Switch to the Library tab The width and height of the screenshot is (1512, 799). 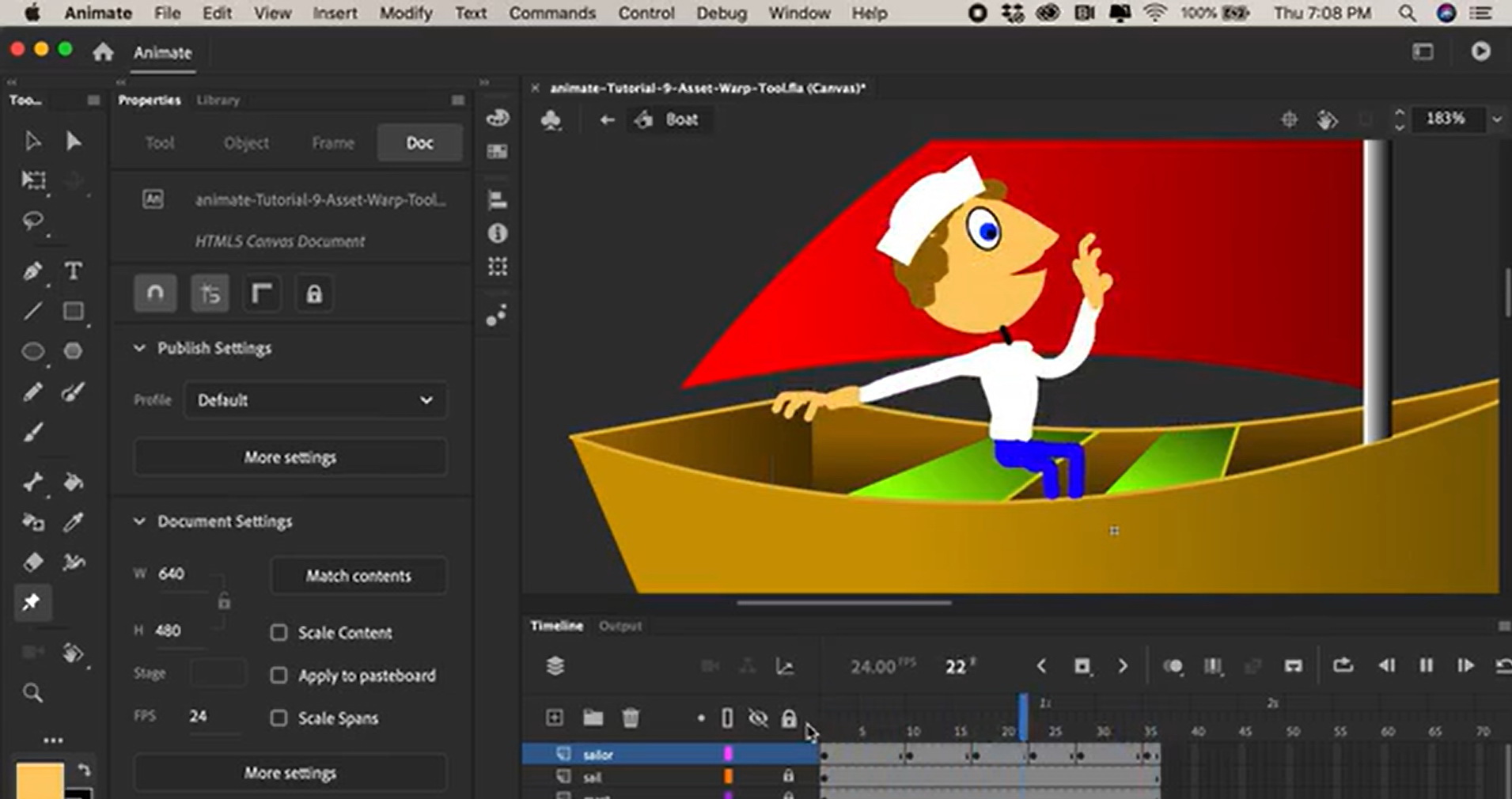[218, 100]
